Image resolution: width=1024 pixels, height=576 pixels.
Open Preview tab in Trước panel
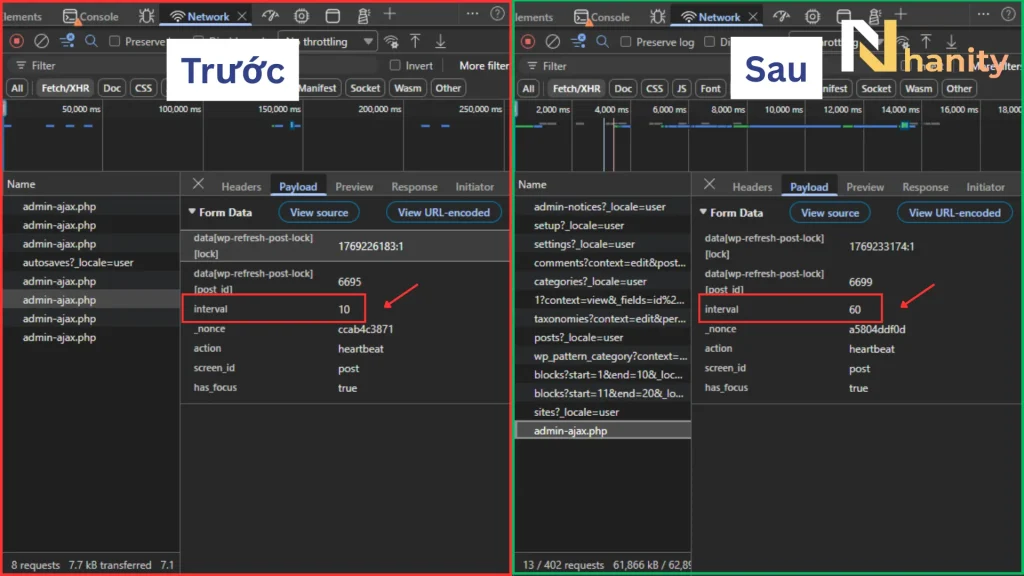click(x=354, y=187)
